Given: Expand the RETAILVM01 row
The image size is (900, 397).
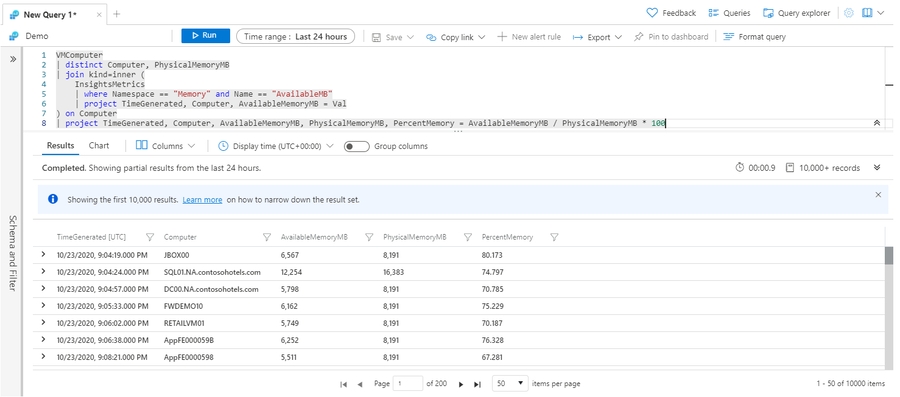Looking at the screenshot, I should [44, 322].
